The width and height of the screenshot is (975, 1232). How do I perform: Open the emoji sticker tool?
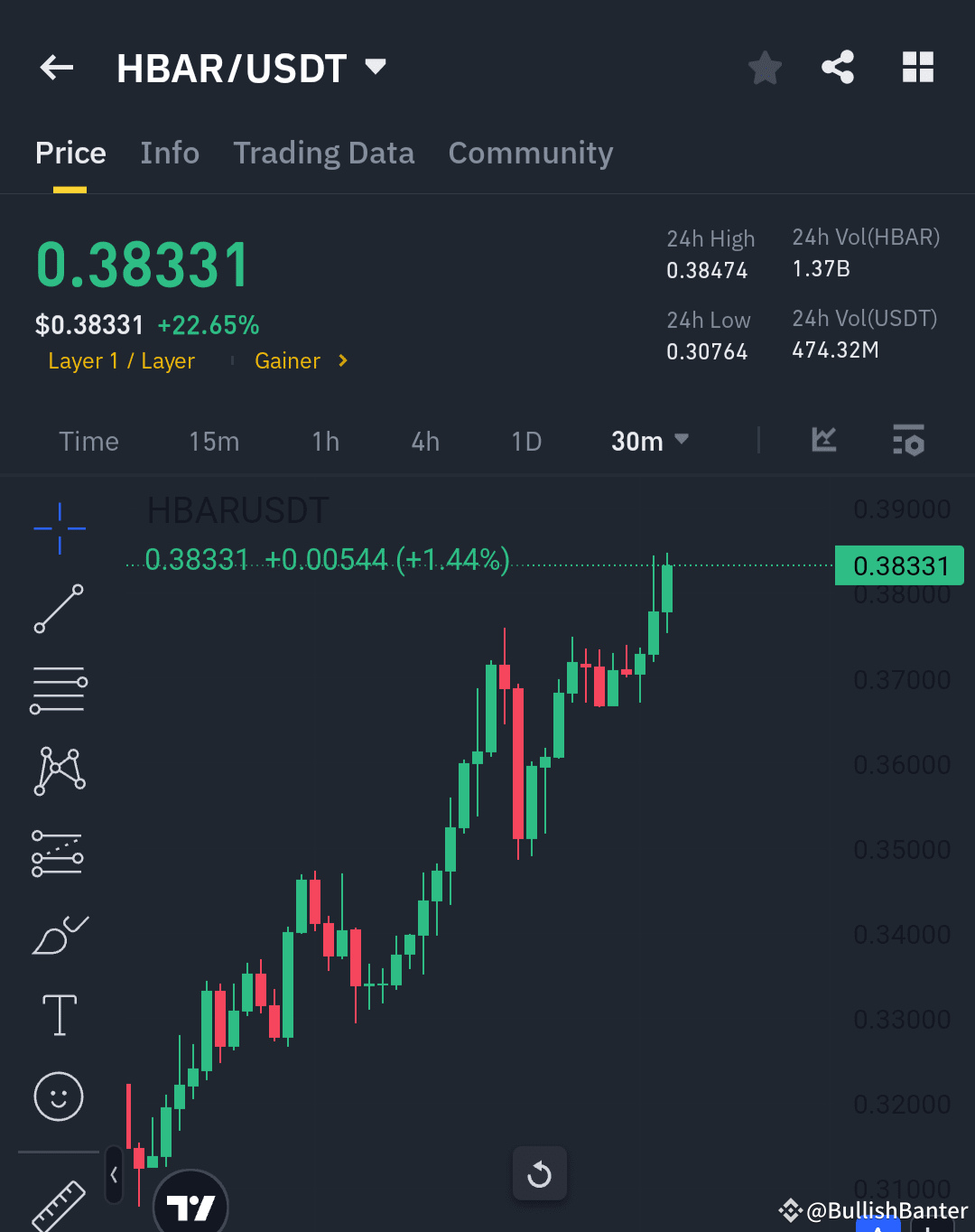[59, 1097]
